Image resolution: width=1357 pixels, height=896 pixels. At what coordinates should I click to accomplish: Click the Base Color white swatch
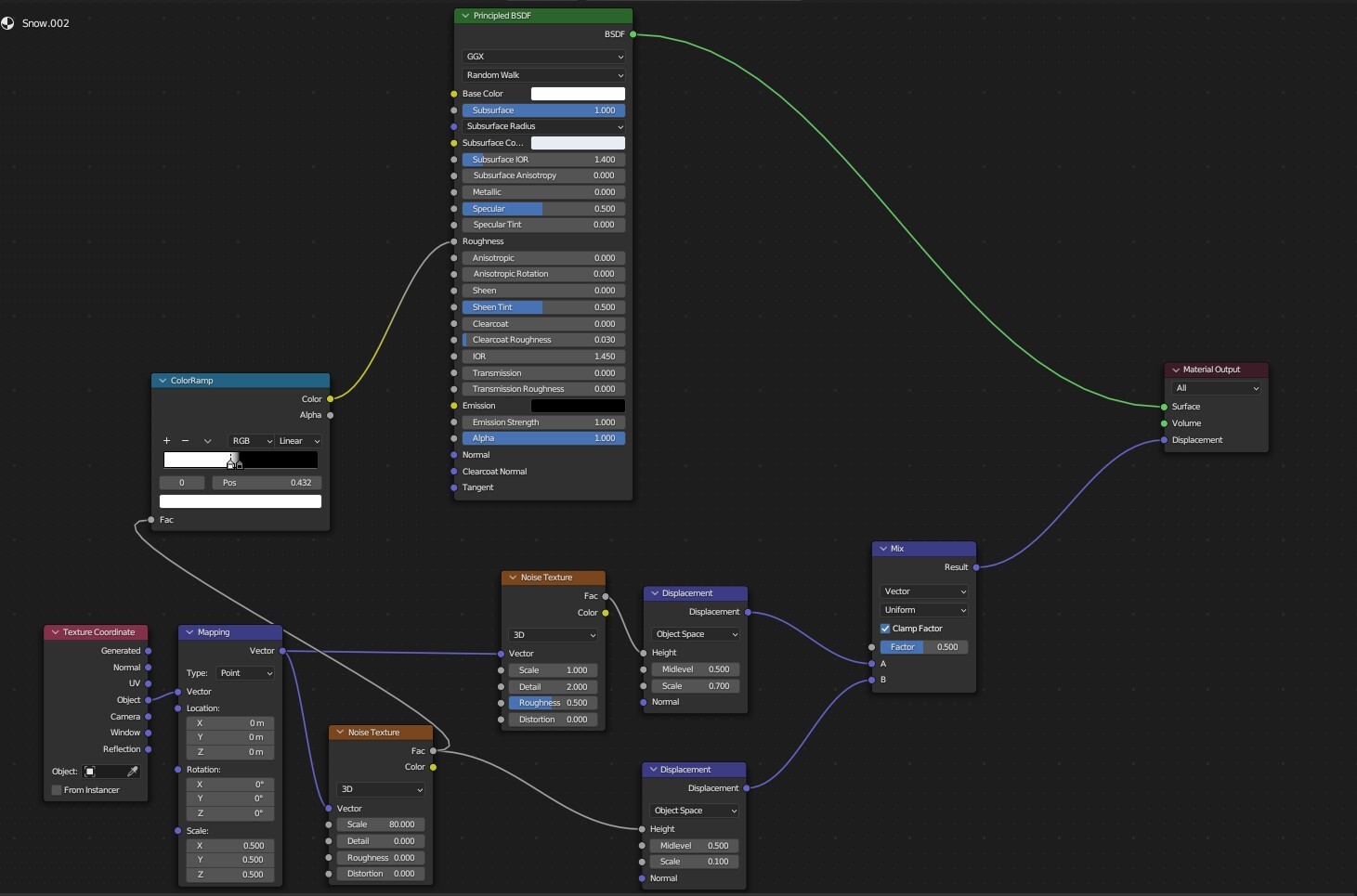point(578,94)
